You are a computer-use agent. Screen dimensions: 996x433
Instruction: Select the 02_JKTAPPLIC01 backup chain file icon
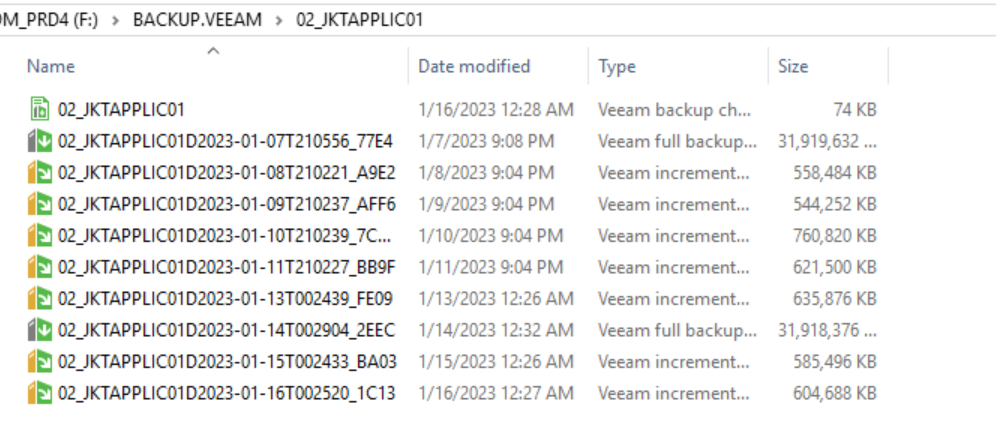(39, 109)
